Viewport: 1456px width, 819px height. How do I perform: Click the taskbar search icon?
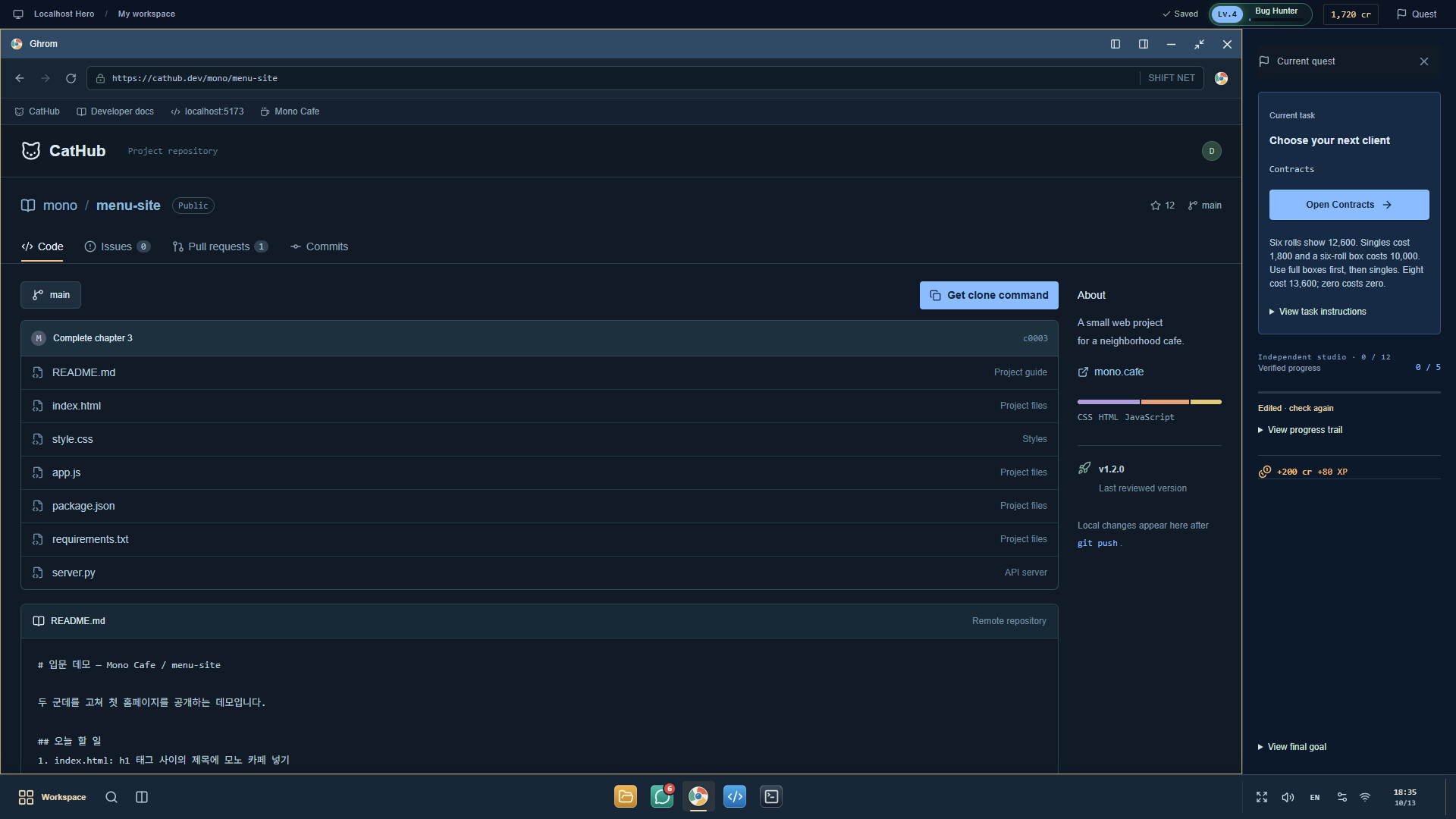[111, 797]
